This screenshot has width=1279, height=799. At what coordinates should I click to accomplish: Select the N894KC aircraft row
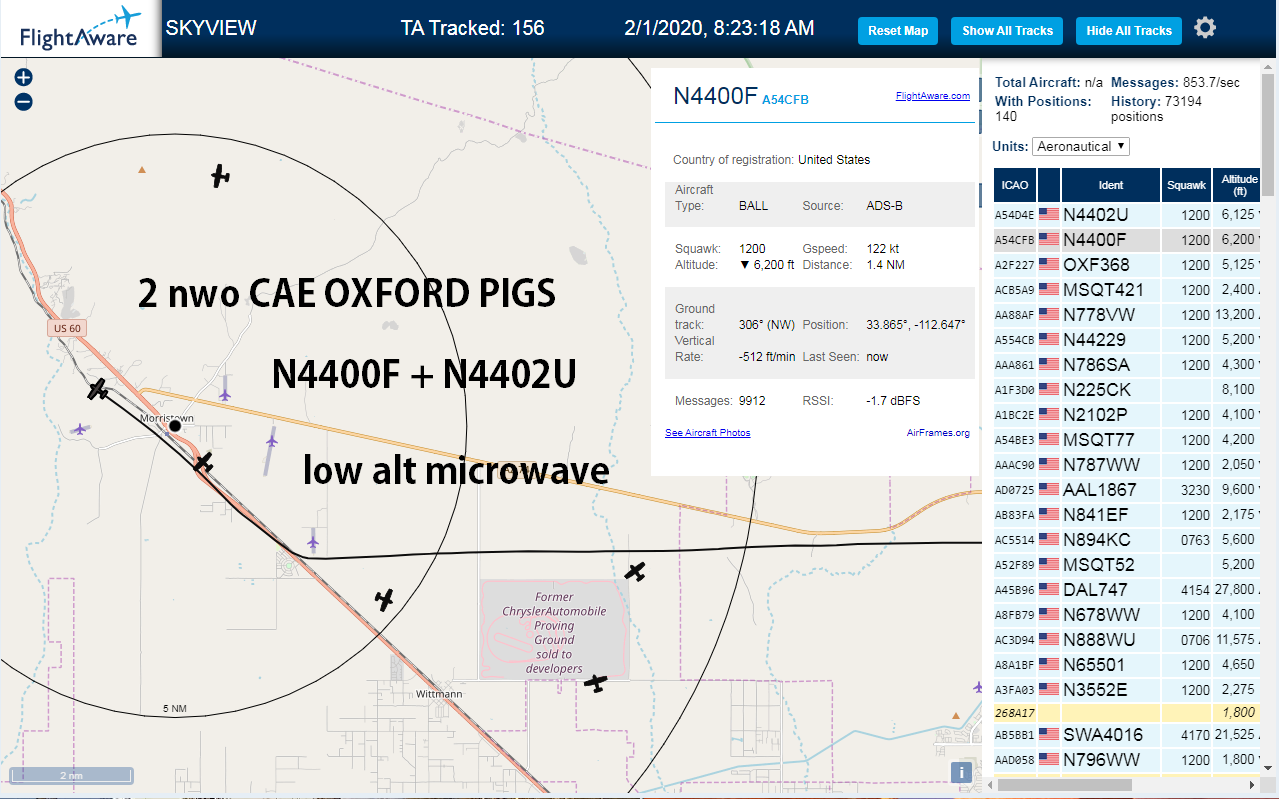coord(1127,540)
